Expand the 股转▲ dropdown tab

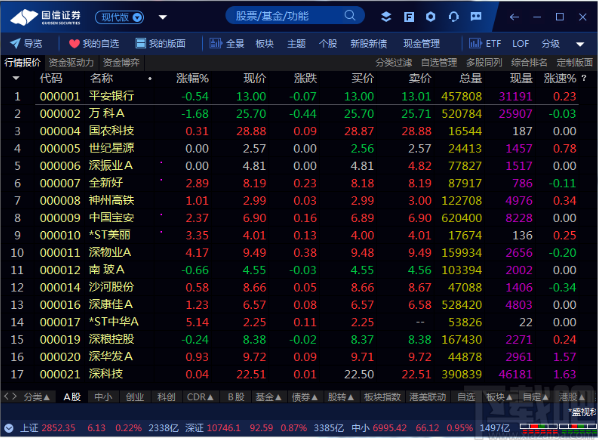341,397
